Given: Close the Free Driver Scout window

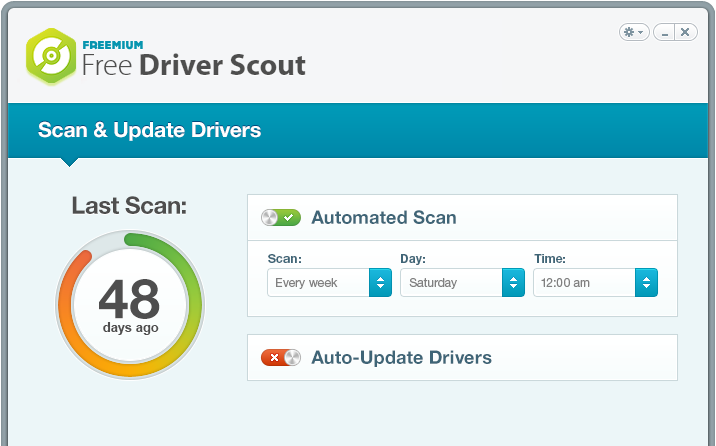Looking at the screenshot, I should (x=685, y=32).
